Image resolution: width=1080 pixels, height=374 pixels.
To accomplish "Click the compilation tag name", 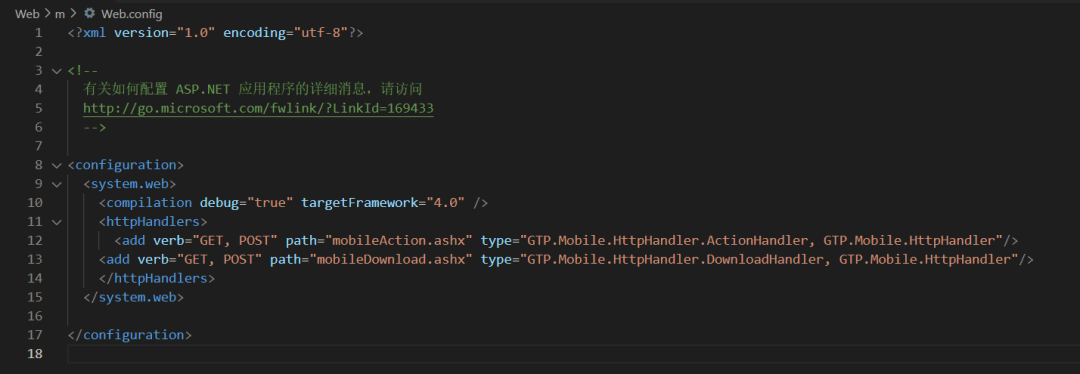I will 149,202.
